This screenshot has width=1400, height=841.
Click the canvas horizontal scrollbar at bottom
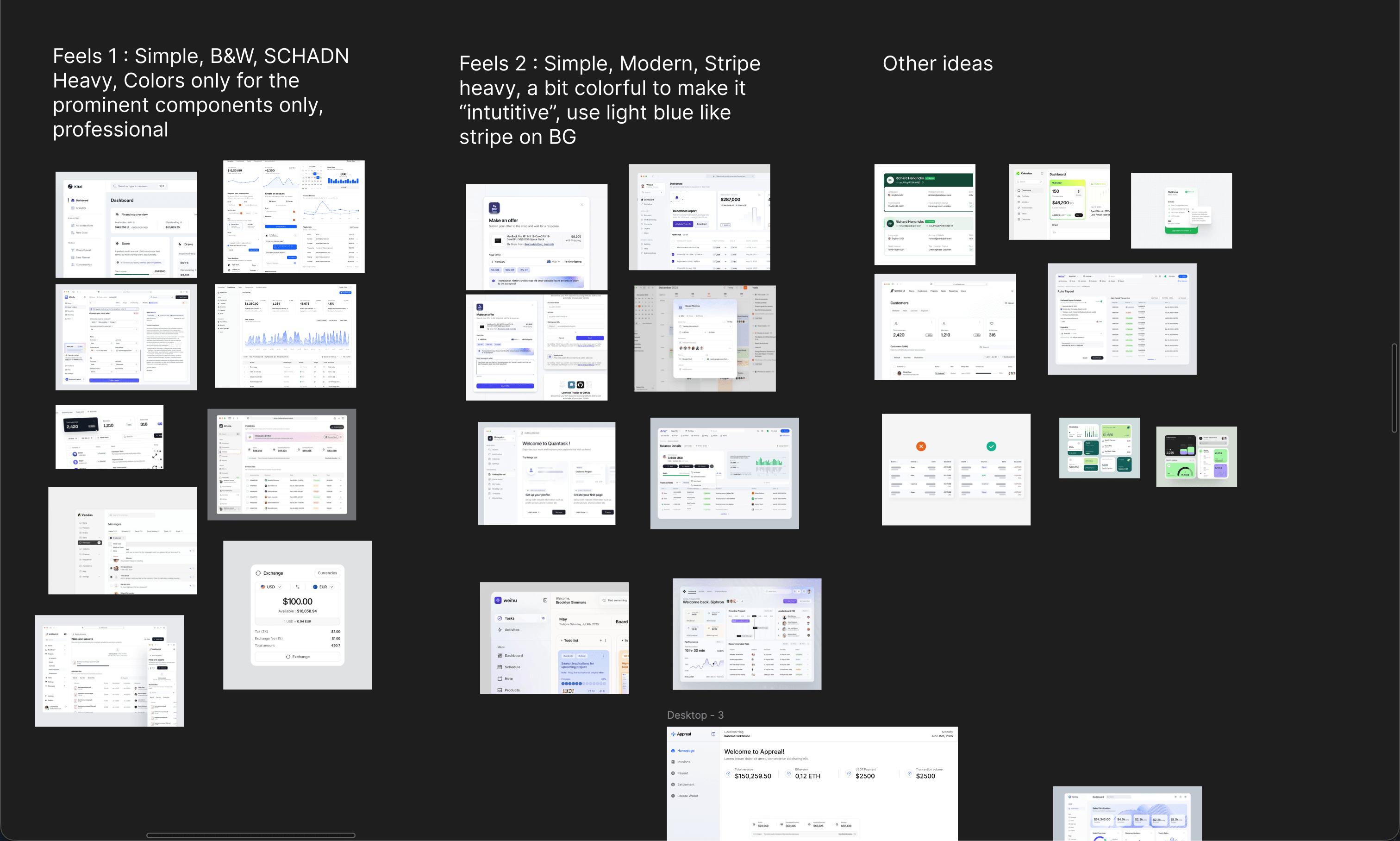pos(251,835)
